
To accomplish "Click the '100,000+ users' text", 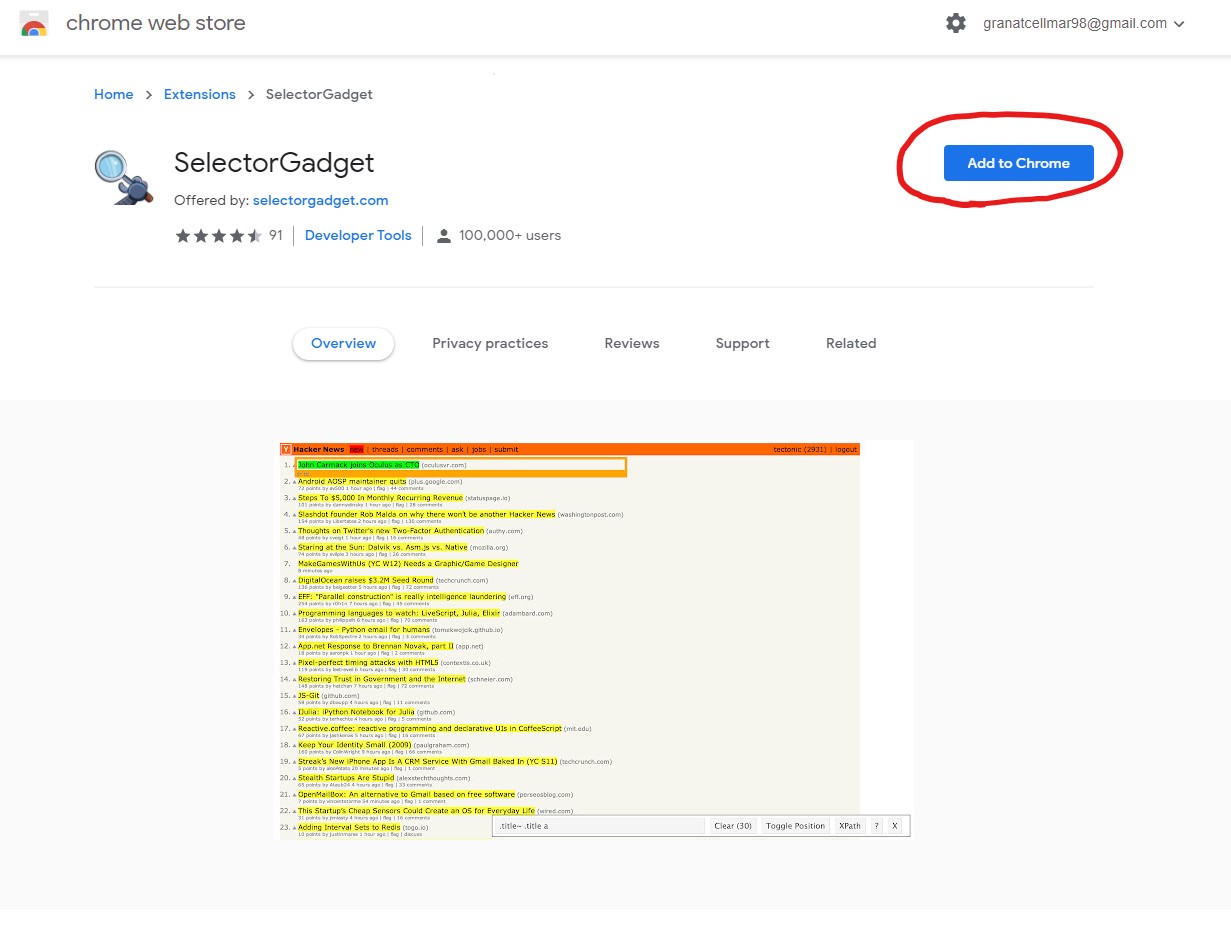I will [510, 236].
